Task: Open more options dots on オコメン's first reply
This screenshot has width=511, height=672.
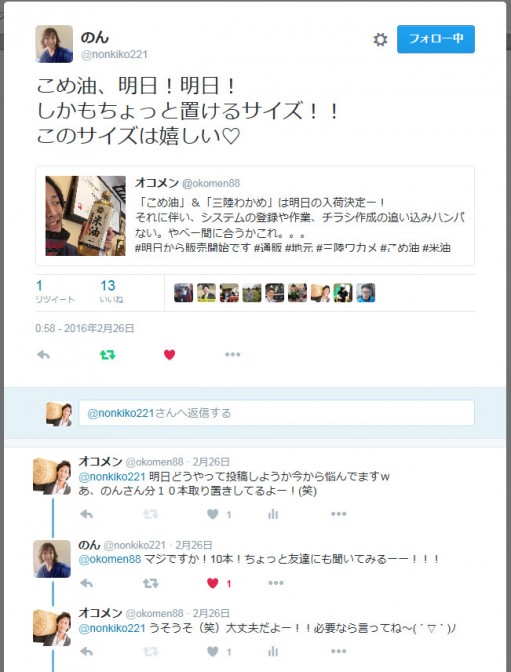Action: pyautogui.click(x=338, y=514)
